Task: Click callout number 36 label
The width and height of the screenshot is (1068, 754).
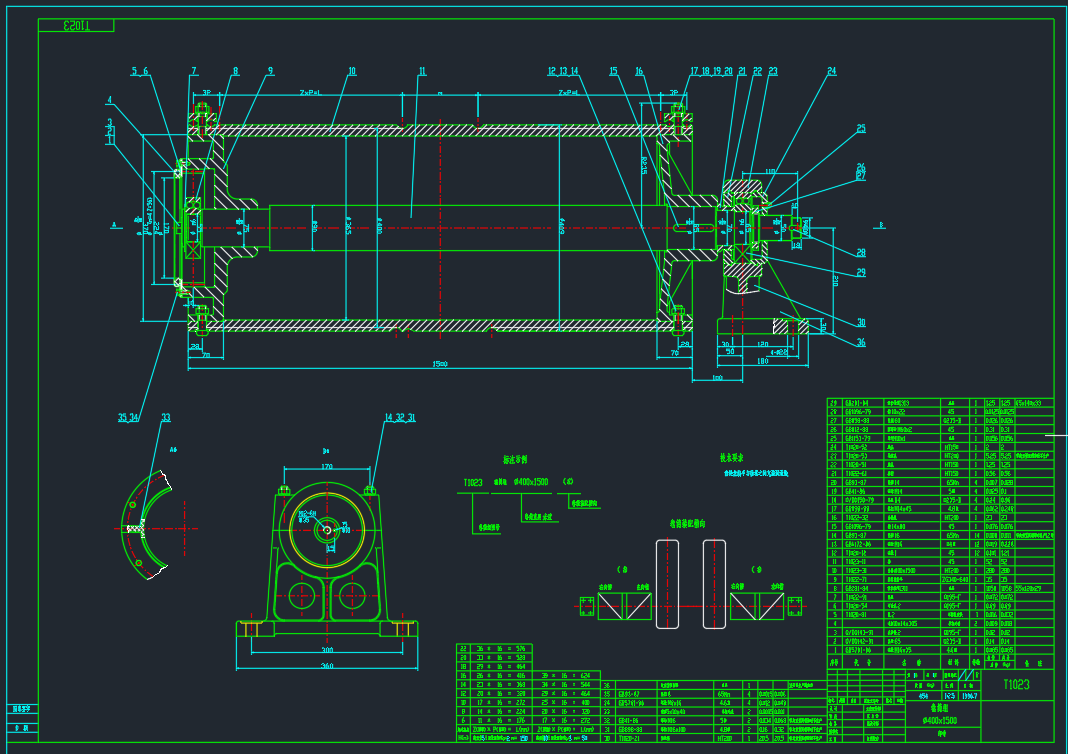Action: point(861,343)
